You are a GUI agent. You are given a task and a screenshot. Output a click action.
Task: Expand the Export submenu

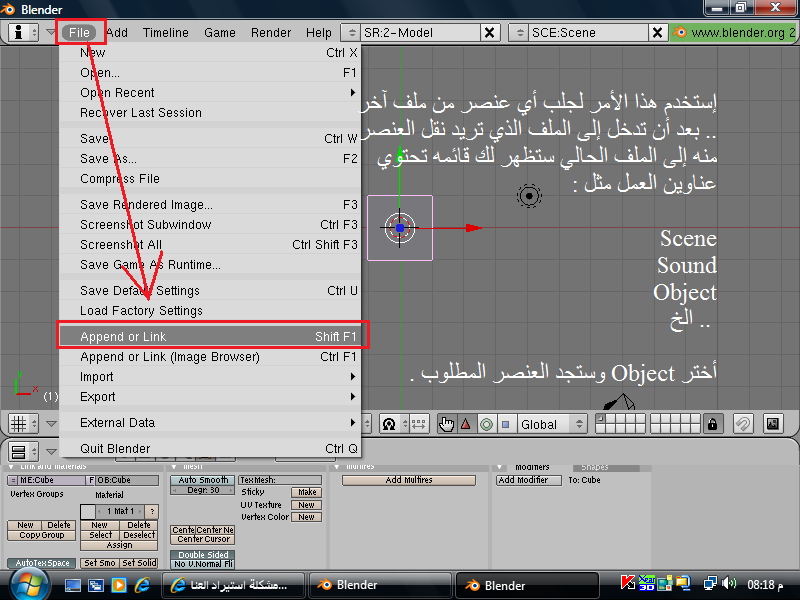pos(211,396)
